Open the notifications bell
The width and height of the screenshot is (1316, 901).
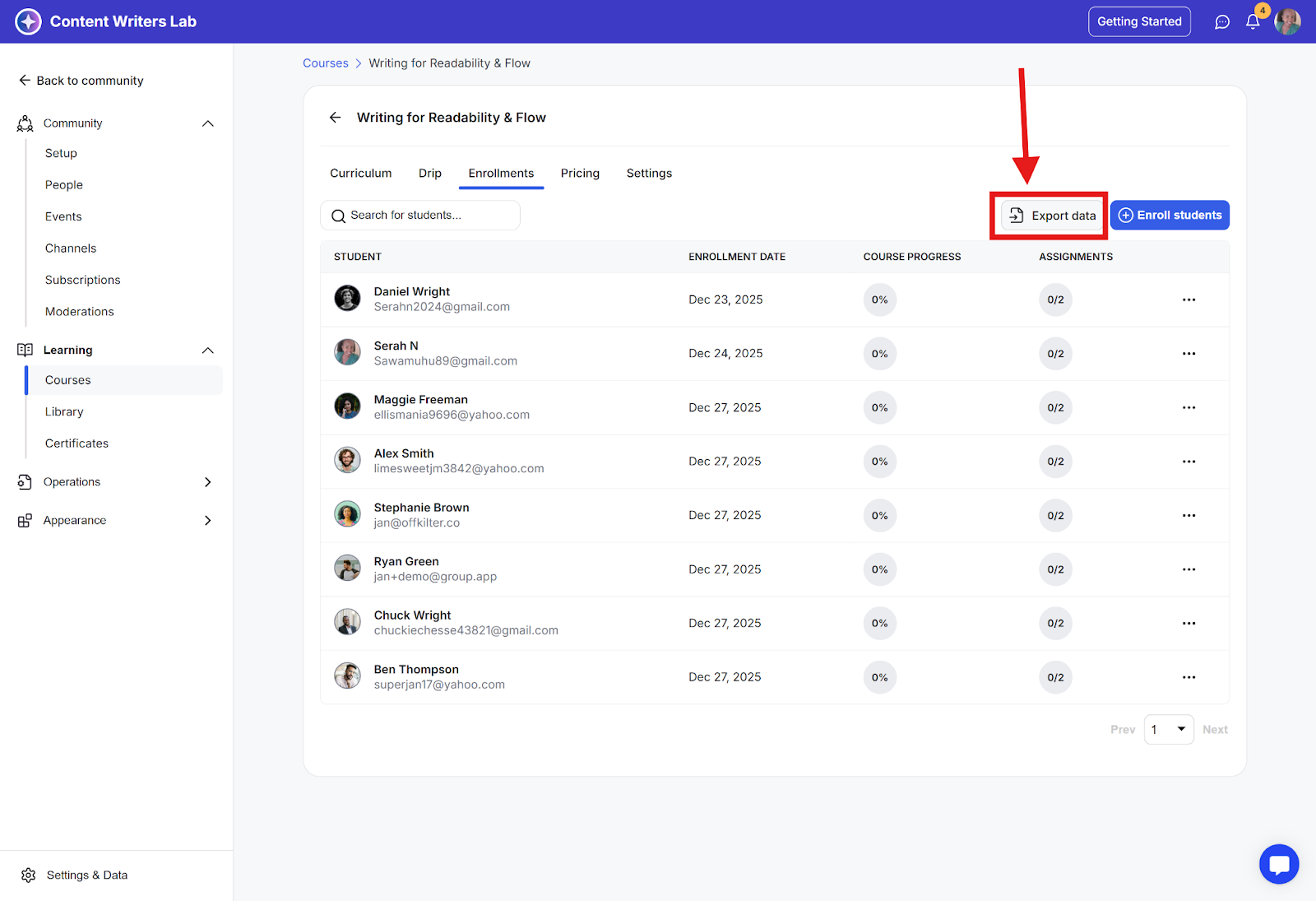[x=1253, y=22]
